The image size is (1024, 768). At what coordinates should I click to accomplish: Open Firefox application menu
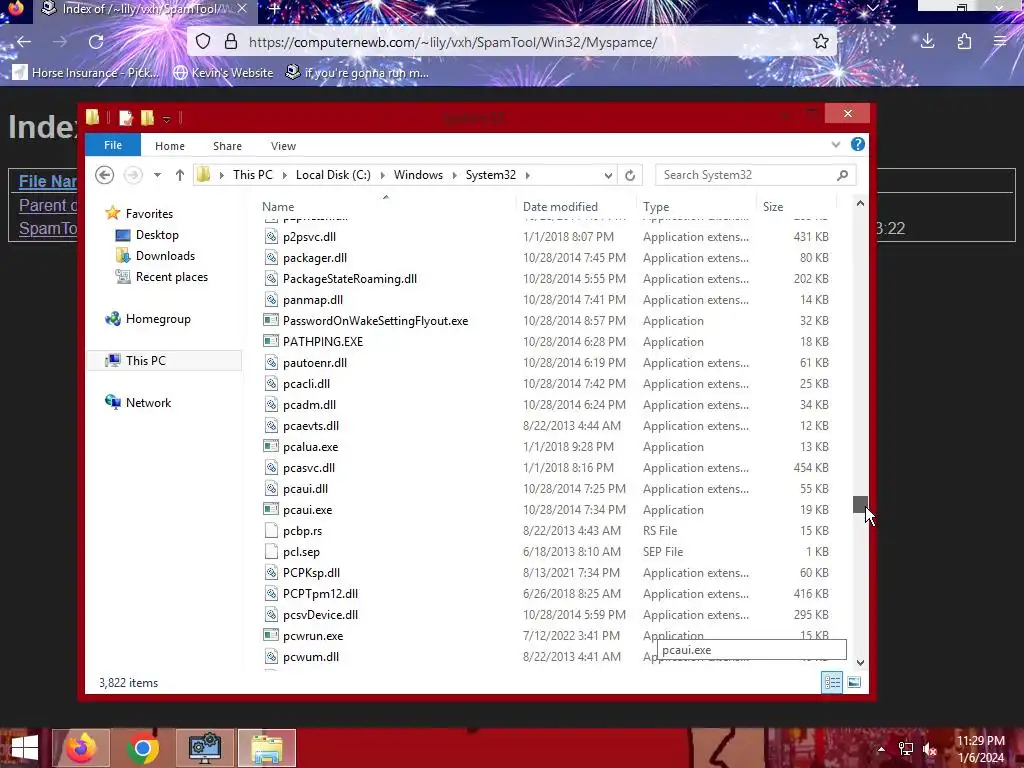1000,42
